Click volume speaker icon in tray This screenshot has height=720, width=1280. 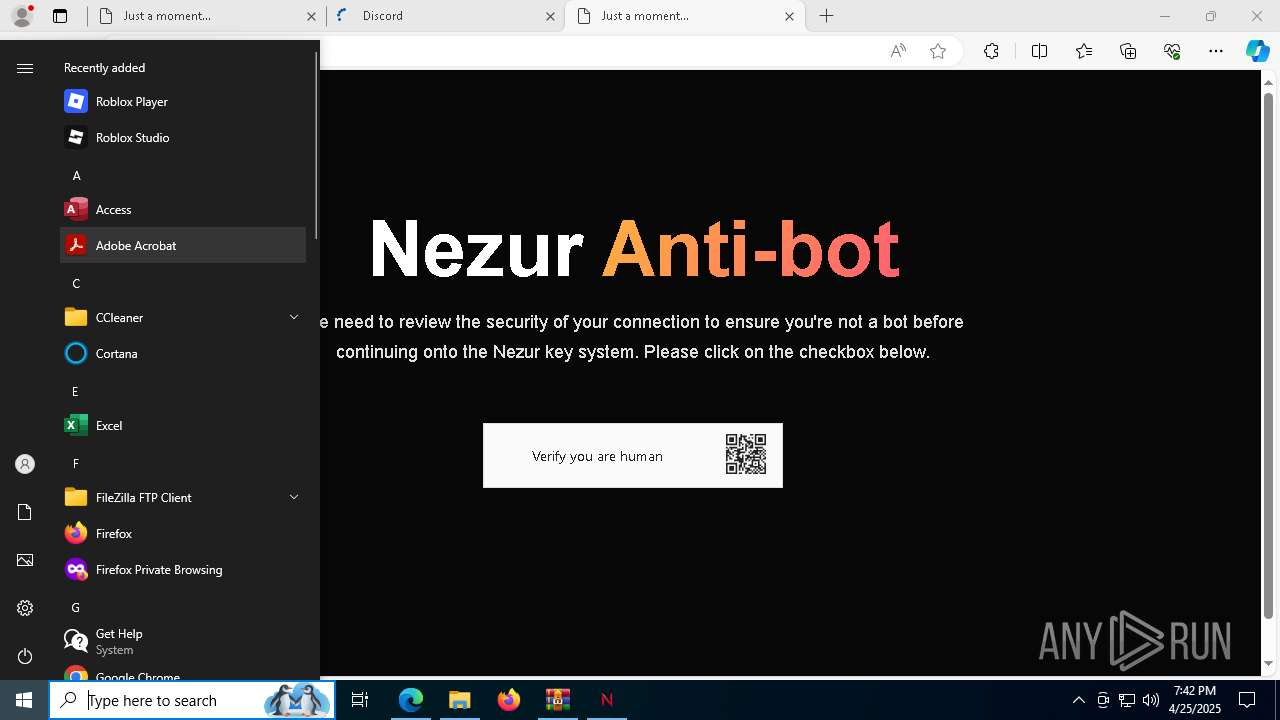(x=1150, y=700)
